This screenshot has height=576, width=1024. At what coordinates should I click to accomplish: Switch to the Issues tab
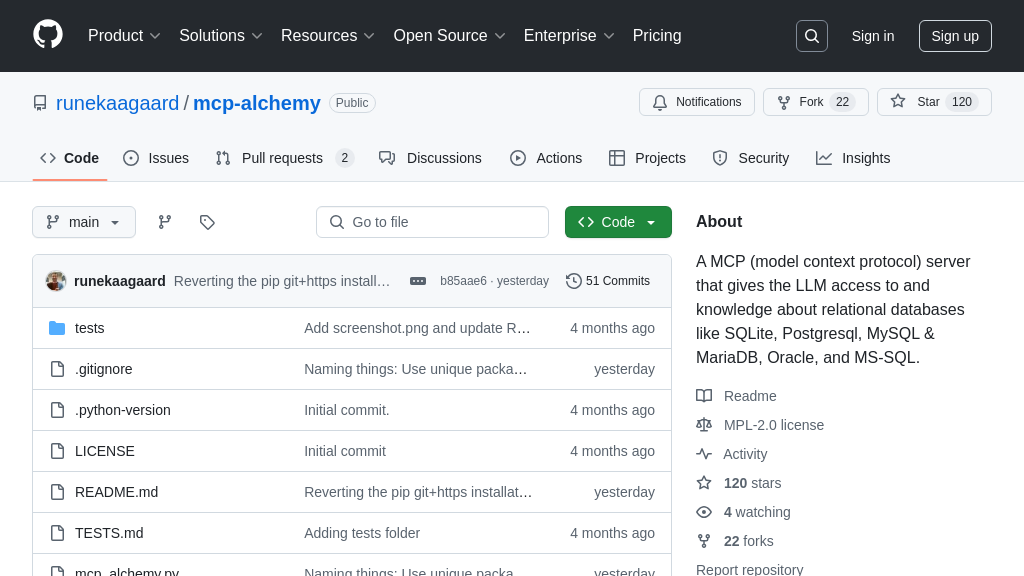[156, 158]
